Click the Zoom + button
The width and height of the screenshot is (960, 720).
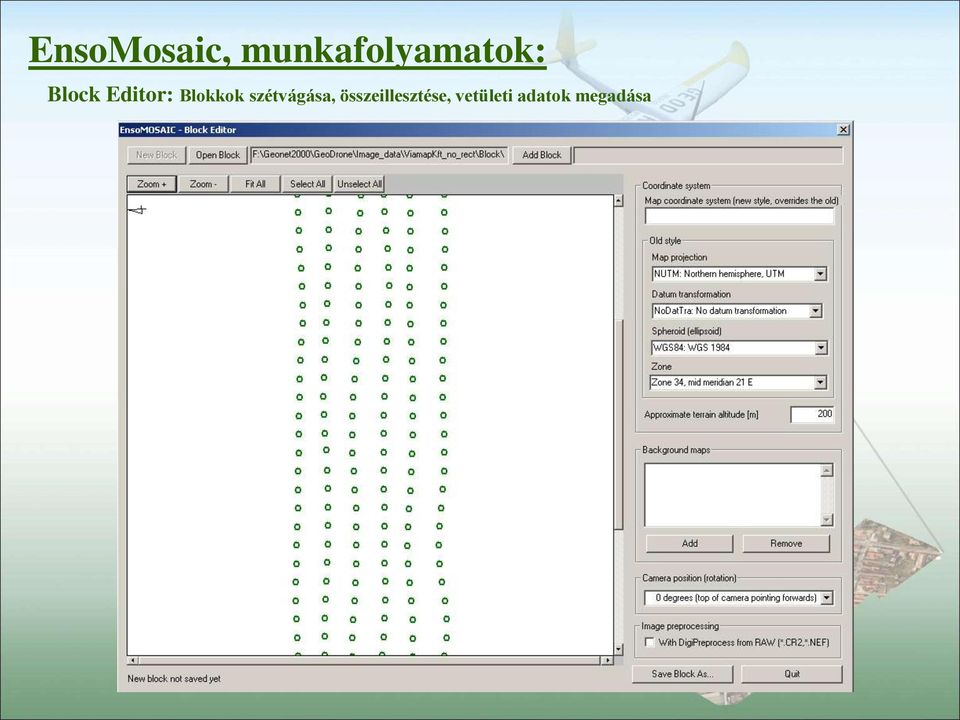[x=151, y=184]
